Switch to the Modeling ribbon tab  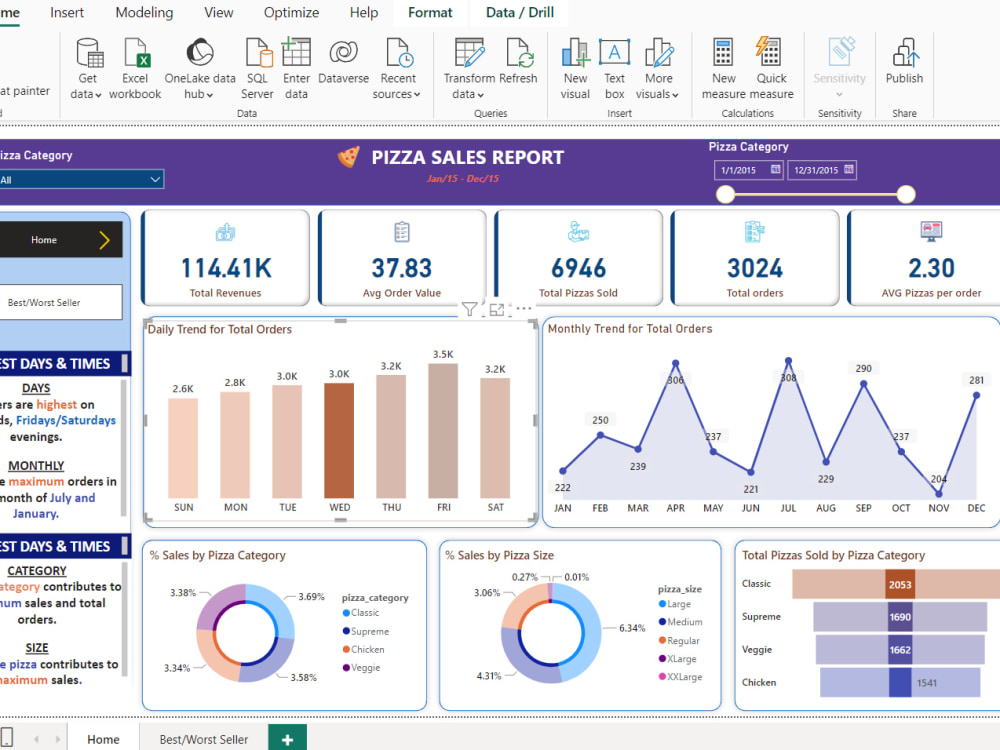point(143,12)
